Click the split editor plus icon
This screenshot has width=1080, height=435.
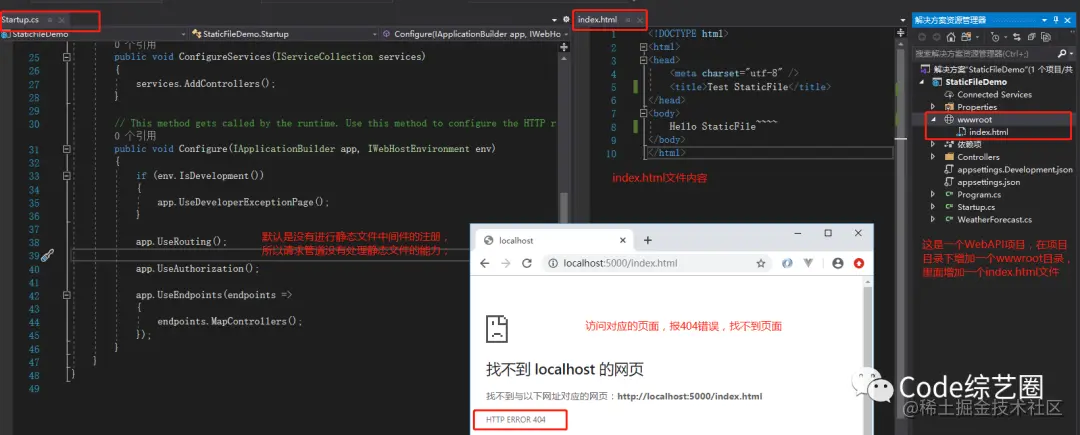click(565, 47)
